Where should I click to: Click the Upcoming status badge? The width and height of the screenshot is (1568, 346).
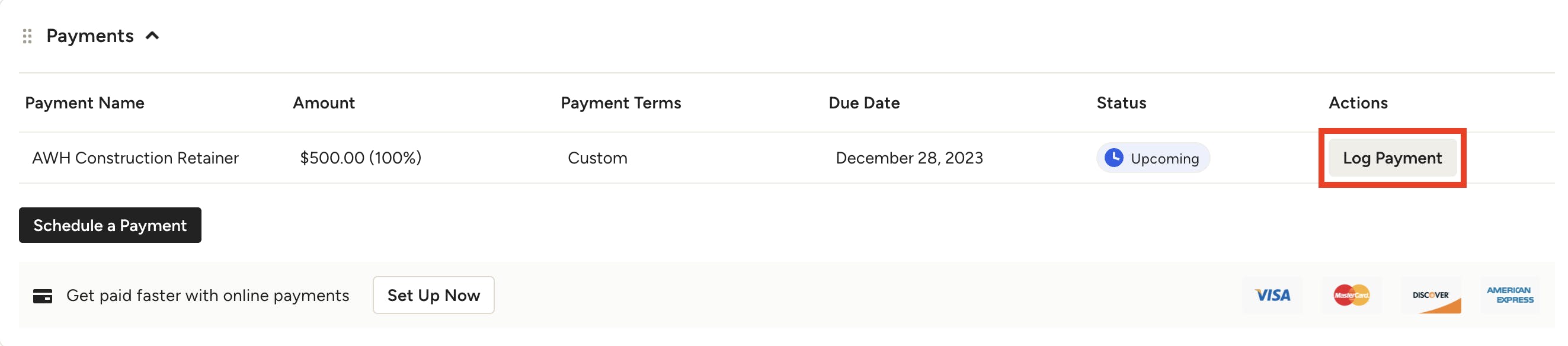pyautogui.click(x=1153, y=158)
